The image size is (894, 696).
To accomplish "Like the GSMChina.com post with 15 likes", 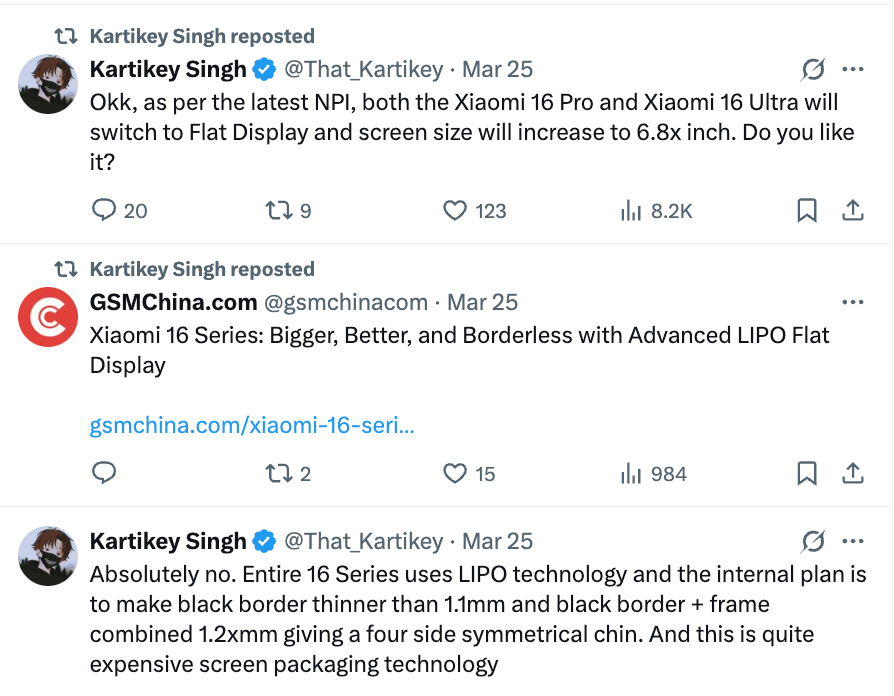I will [x=455, y=474].
